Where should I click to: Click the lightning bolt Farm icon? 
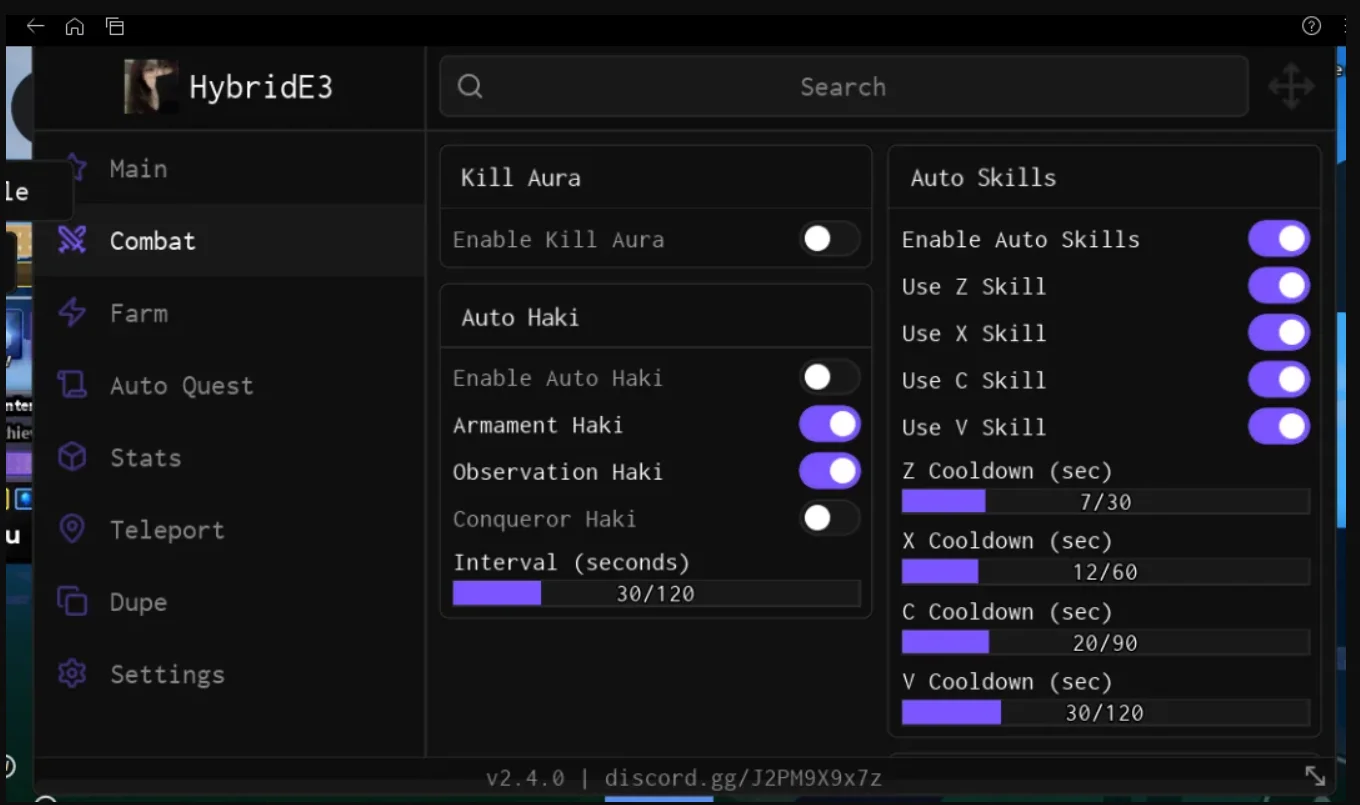click(x=72, y=313)
